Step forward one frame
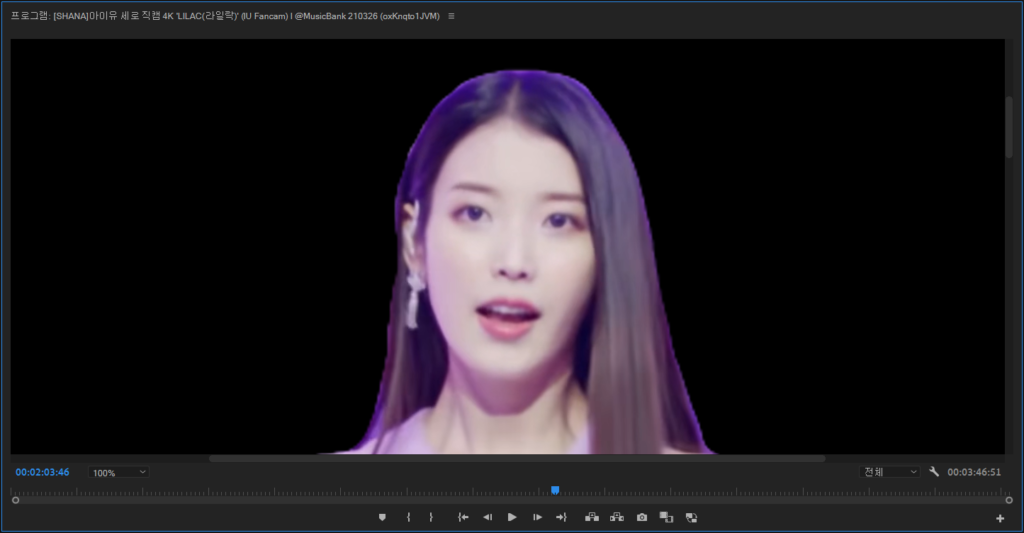Viewport: 1024px width, 533px height. coord(537,517)
